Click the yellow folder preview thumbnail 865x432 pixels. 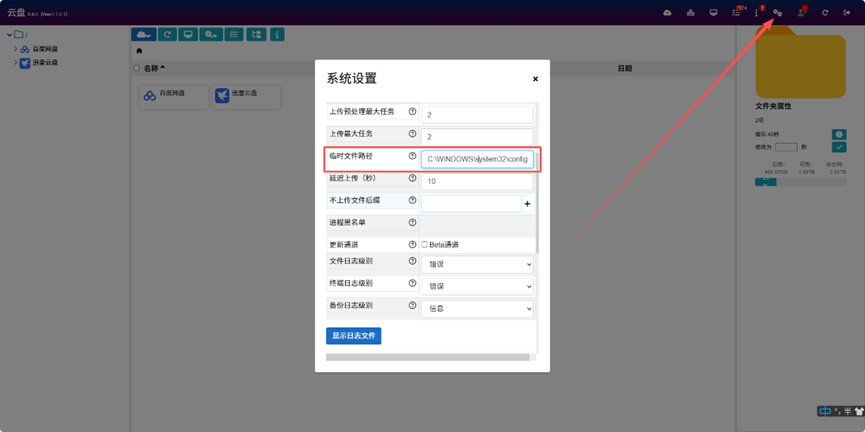(x=800, y=63)
